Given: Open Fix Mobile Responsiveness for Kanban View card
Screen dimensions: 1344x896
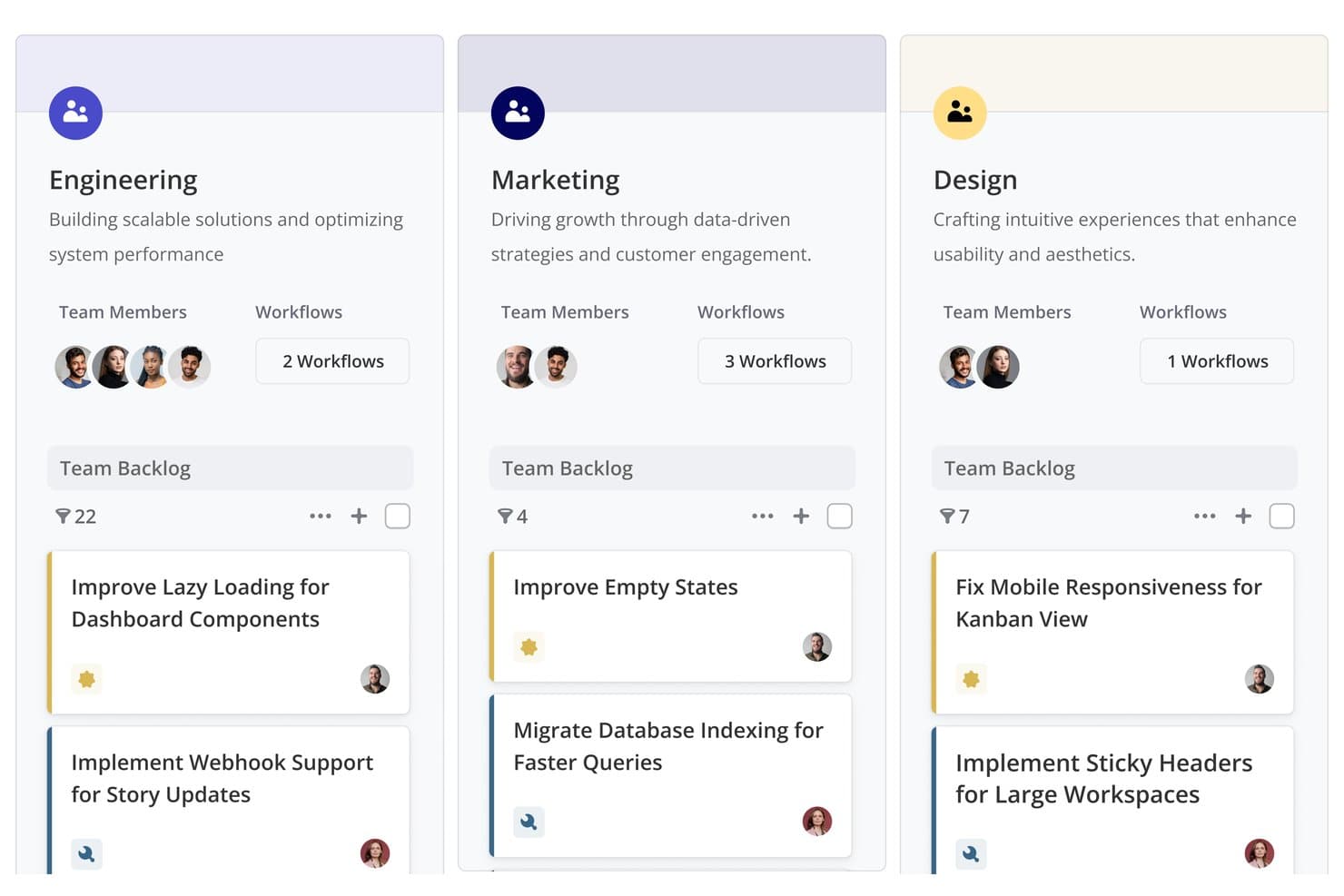Looking at the screenshot, I should pyautogui.click(x=1113, y=633).
